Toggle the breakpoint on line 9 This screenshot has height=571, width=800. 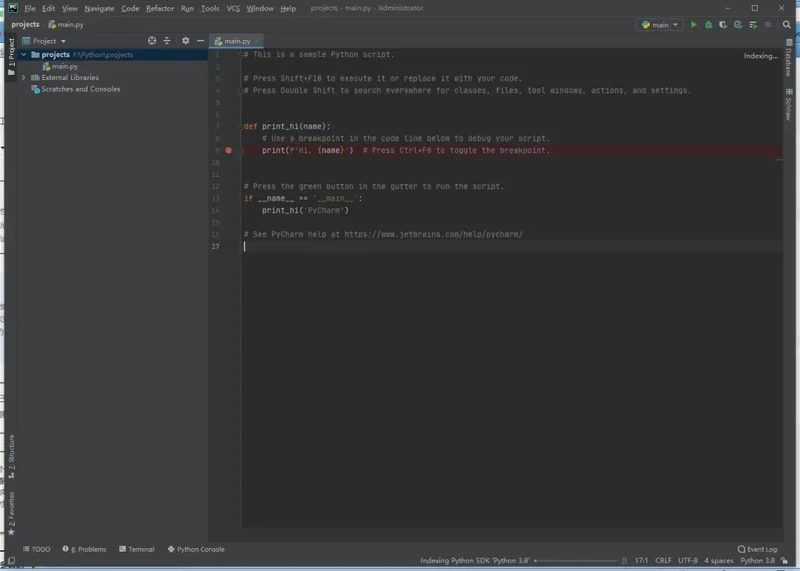pyautogui.click(x=229, y=150)
